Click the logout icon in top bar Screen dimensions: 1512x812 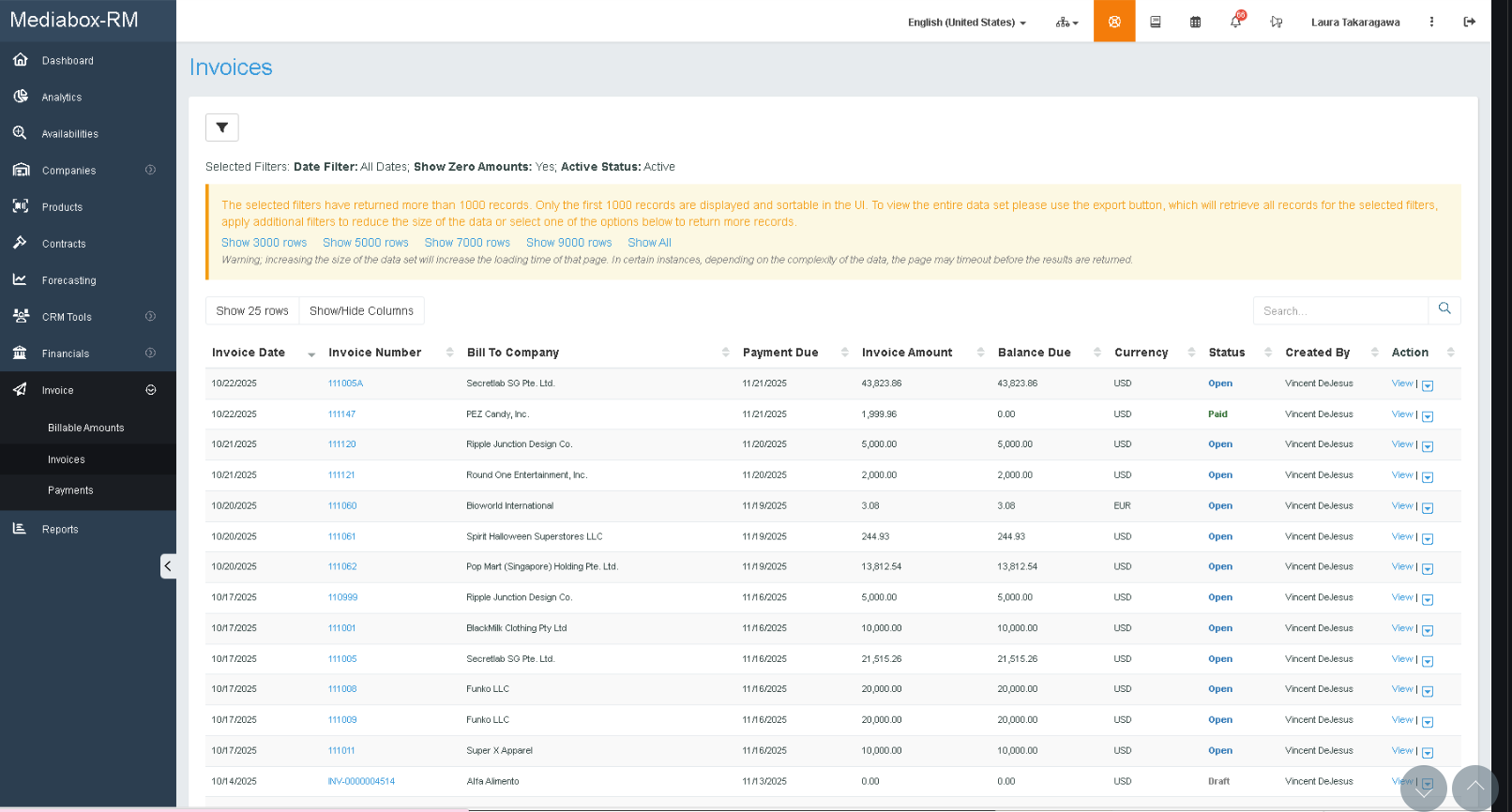[1469, 22]
